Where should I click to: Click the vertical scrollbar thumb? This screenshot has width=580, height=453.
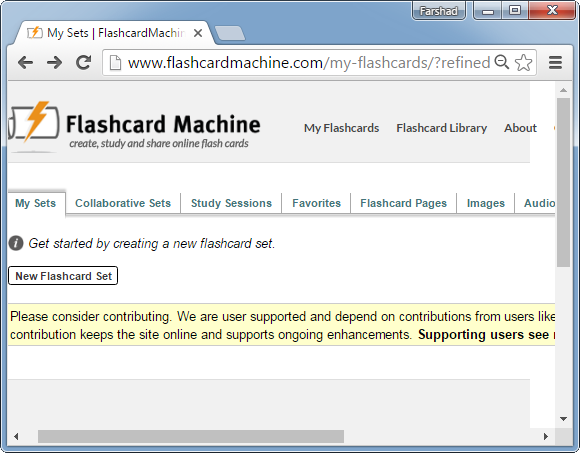[x=563, y=182]
